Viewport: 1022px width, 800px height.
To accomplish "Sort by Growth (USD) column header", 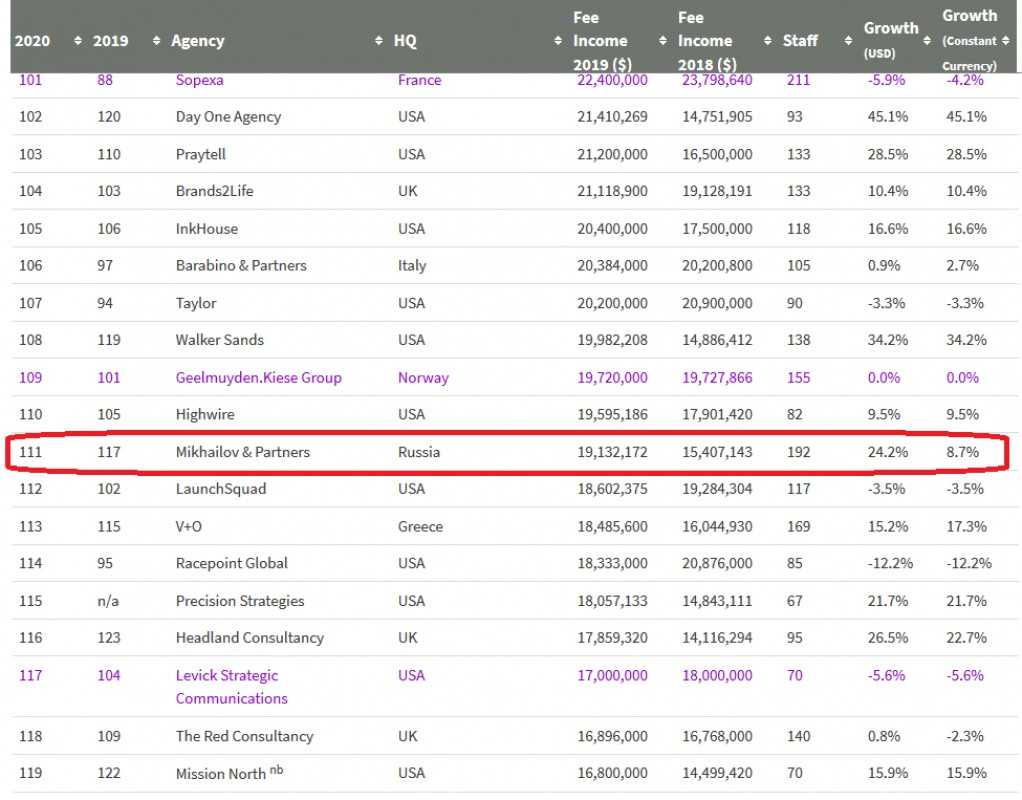I will pos(890,39).
